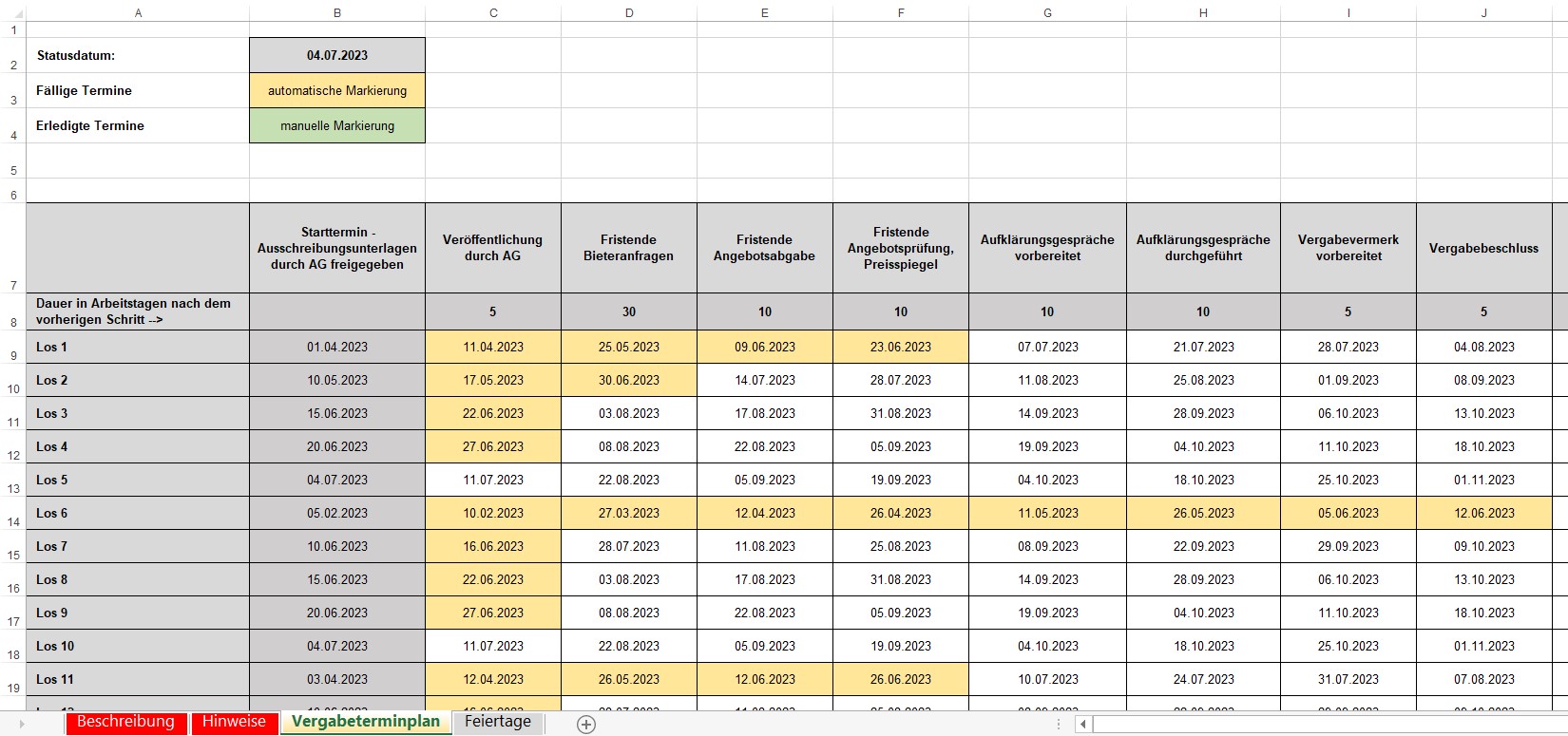Screen dimensions: 1568x736
Task: Select Los 11 Angebotsprüfung date 26.06.2023
Action: pyautogui.click(x=900, y=679)
